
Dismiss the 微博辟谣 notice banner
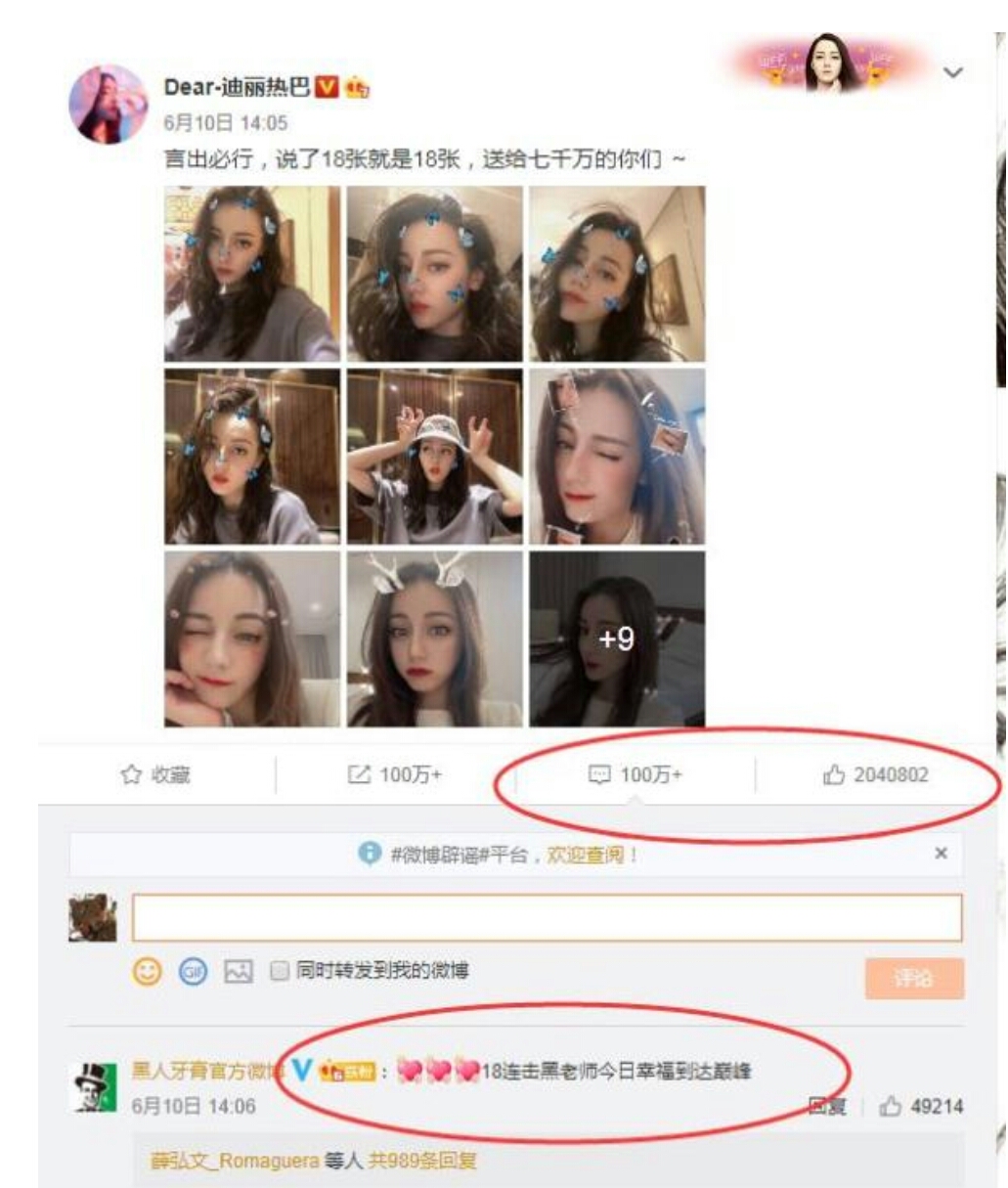coord(941,854)
